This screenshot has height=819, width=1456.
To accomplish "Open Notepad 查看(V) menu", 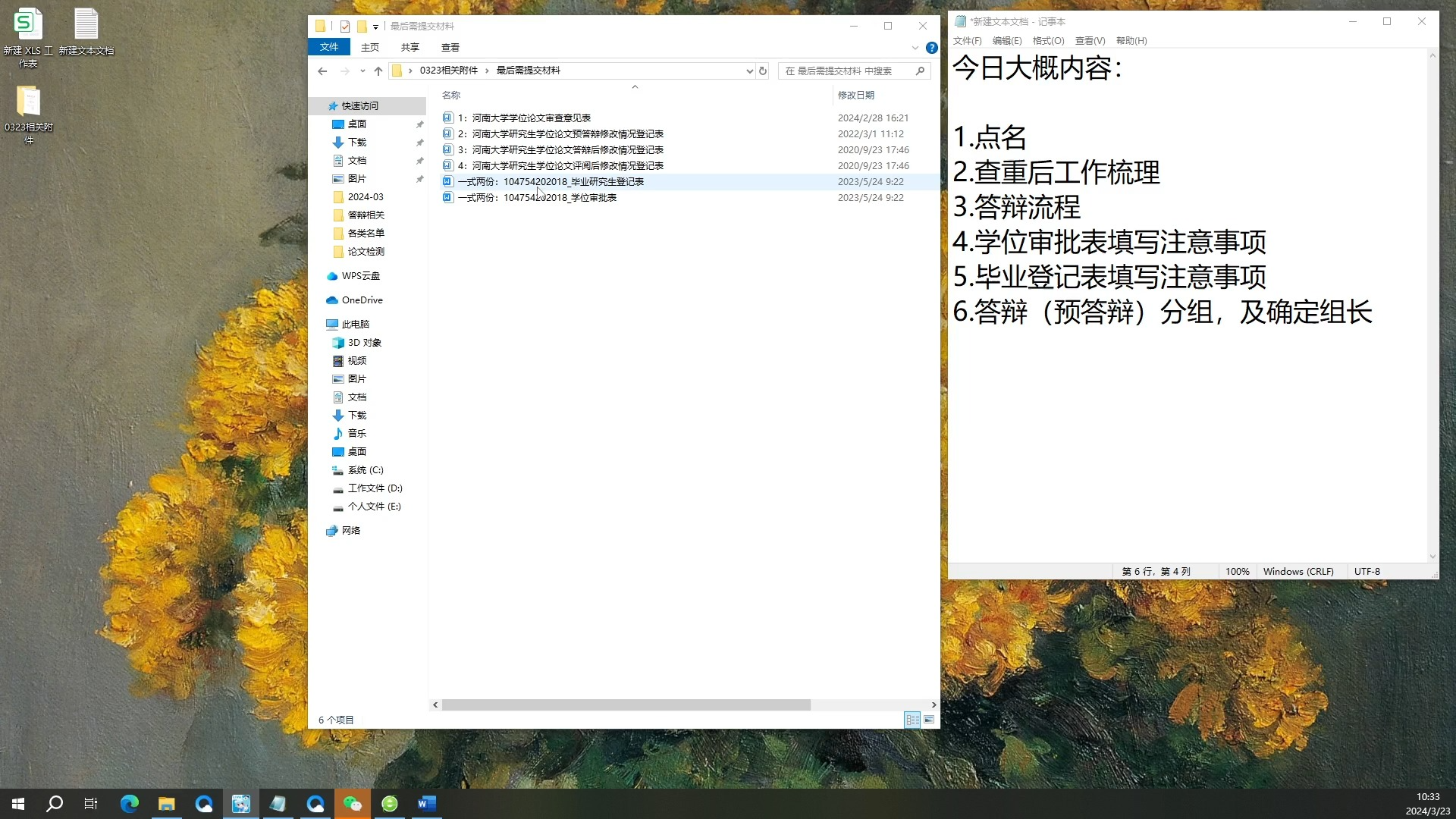I will (x=1090, y=41).
